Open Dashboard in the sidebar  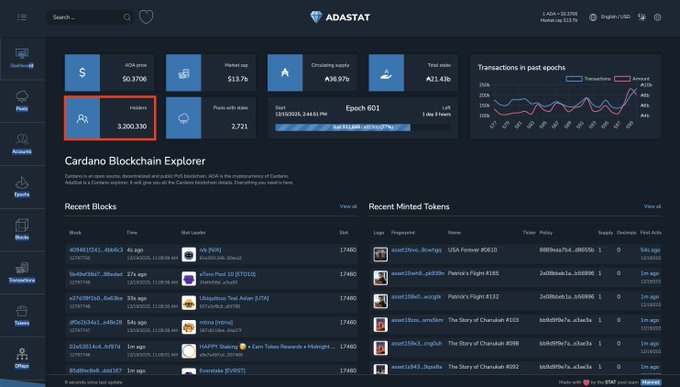[x=22, y=59]
